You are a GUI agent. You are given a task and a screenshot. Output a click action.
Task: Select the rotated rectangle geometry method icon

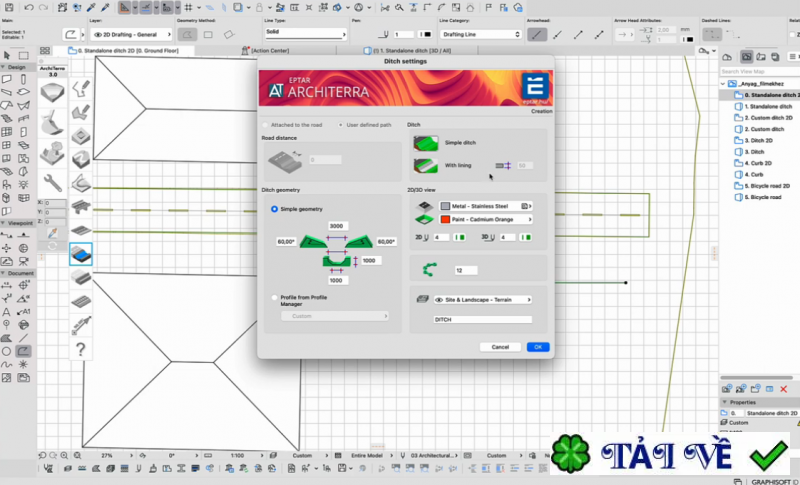(229, 35)
